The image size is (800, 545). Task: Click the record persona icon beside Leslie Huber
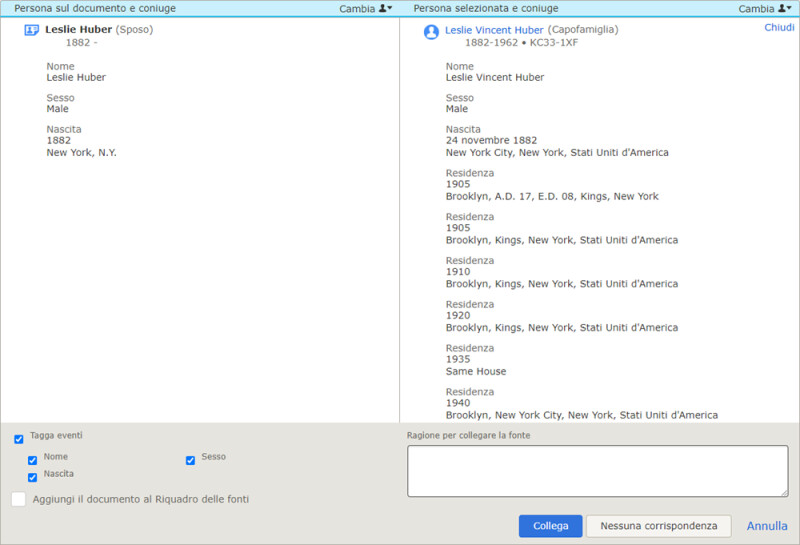pyautogui.click(x=32, y=31)
